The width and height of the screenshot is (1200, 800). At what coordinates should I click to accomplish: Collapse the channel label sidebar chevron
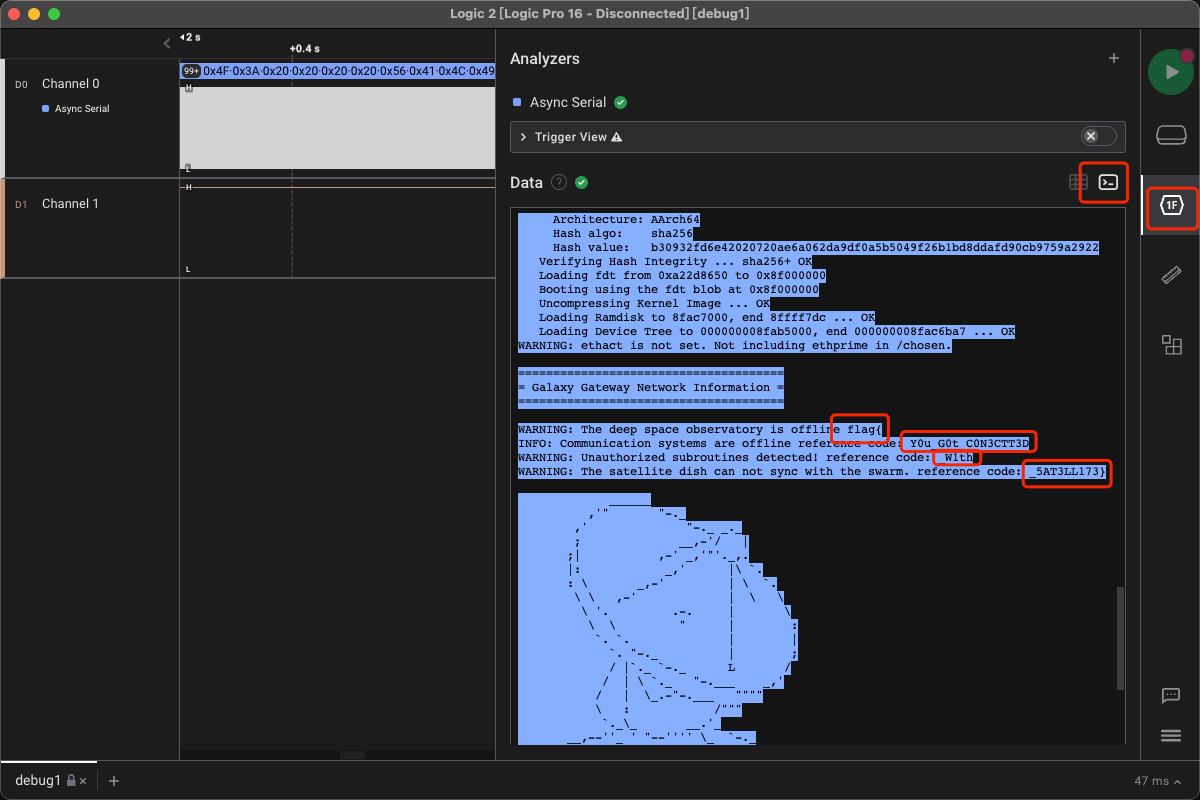pyautogui.click(x=167, y=43)
